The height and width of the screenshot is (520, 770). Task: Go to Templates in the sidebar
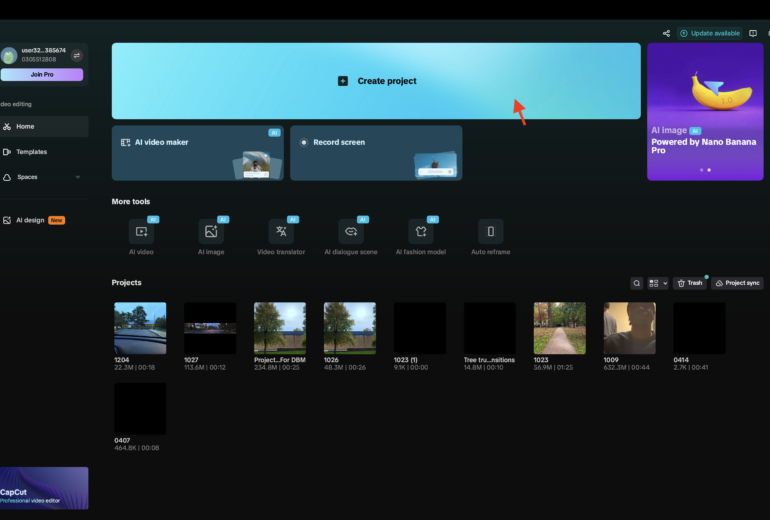[32, 152]
